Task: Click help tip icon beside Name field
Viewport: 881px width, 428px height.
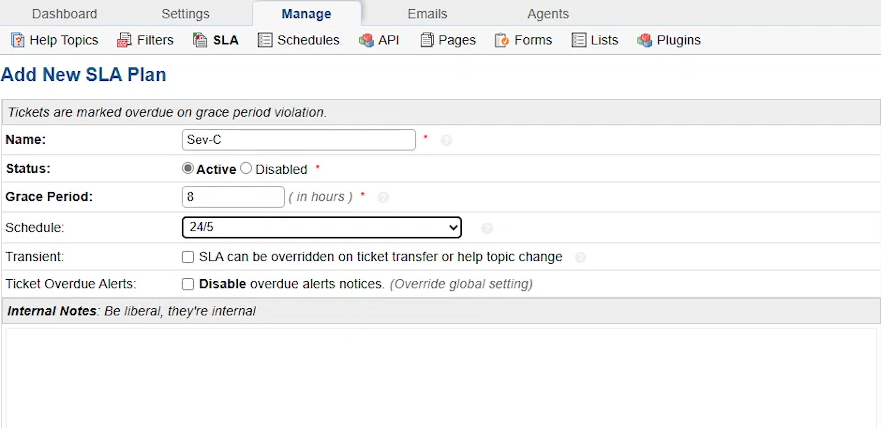Action: (x=446, y=140)
